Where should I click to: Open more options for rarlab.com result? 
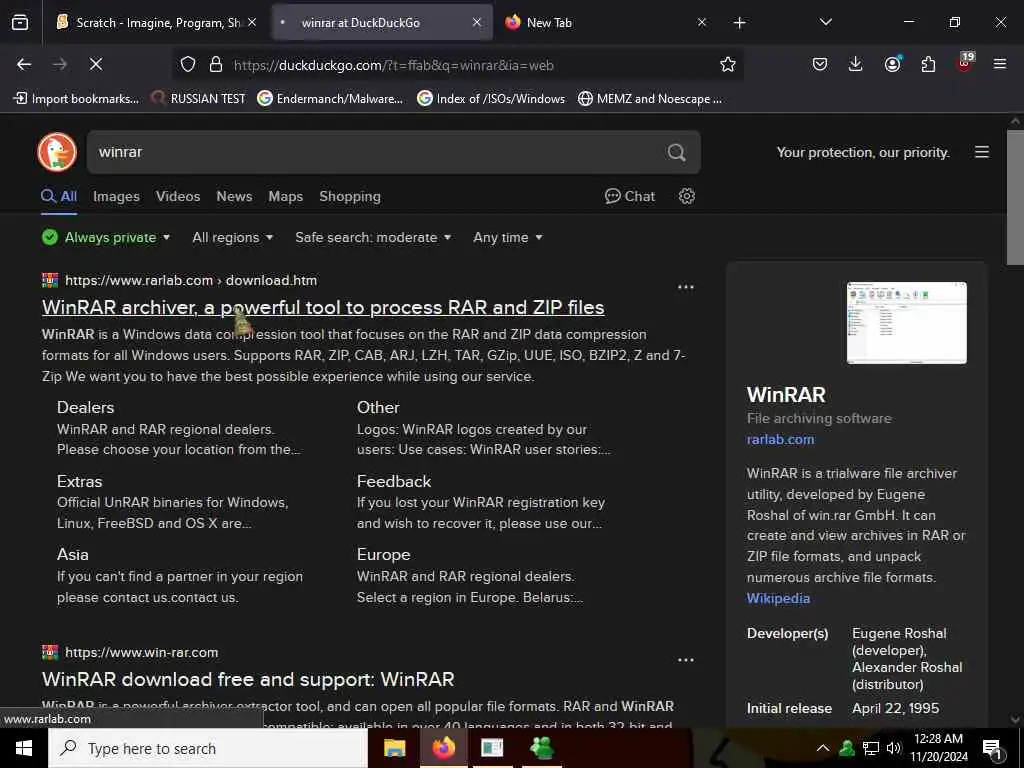click(686, 287)
